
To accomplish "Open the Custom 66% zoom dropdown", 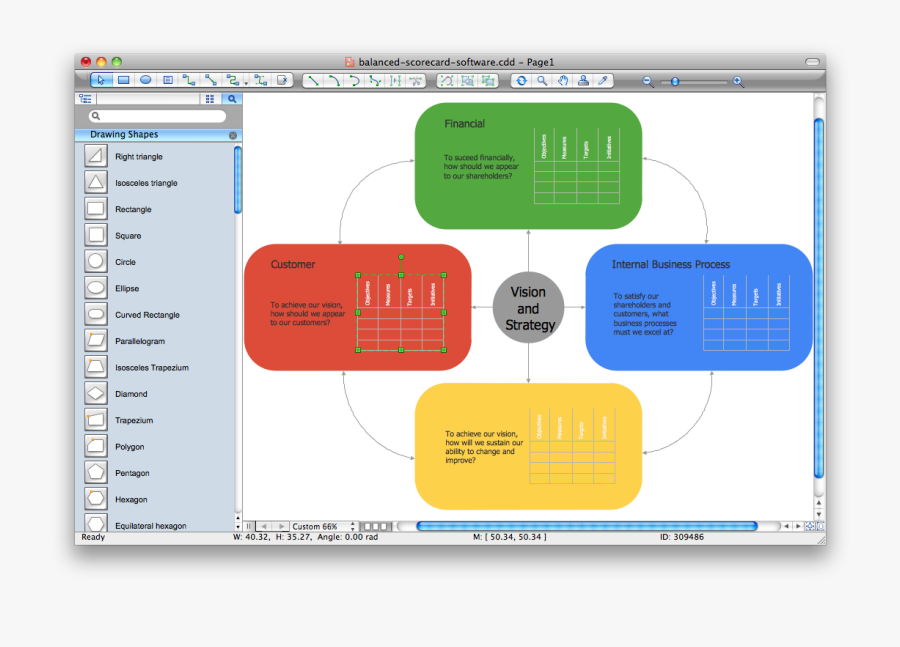I will tap(314, 525).
